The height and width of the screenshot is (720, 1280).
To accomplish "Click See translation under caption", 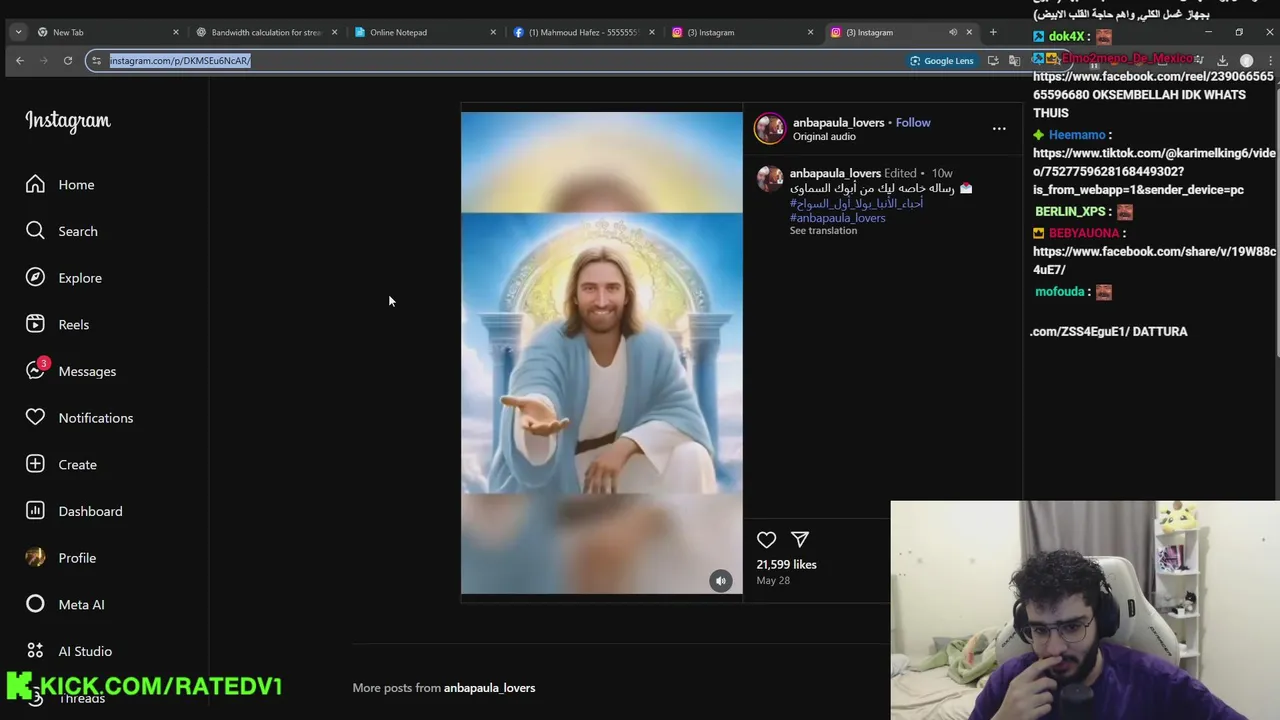I will point(823,231).
